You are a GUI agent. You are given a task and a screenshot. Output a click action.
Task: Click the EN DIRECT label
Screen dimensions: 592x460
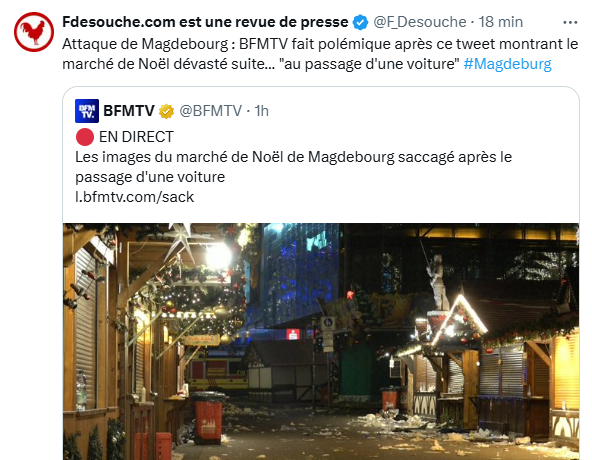(136, 137)
